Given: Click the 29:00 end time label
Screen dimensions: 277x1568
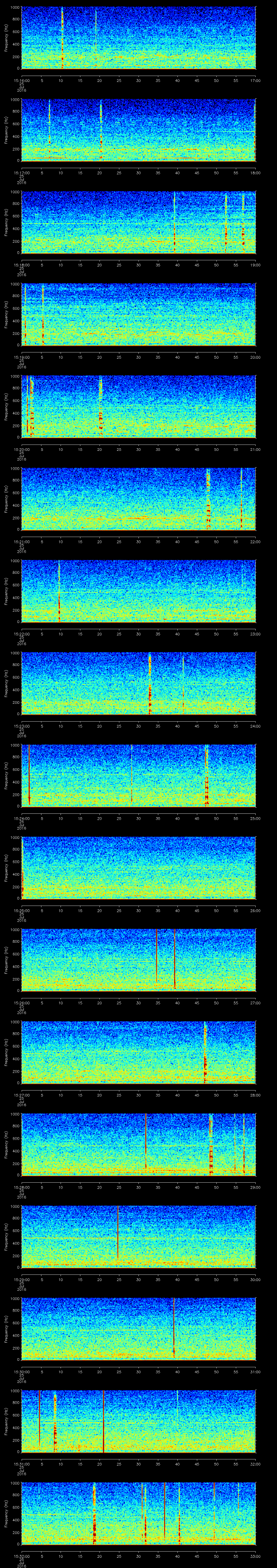Looking at the screenshot, I should (x=255, y=1187).
